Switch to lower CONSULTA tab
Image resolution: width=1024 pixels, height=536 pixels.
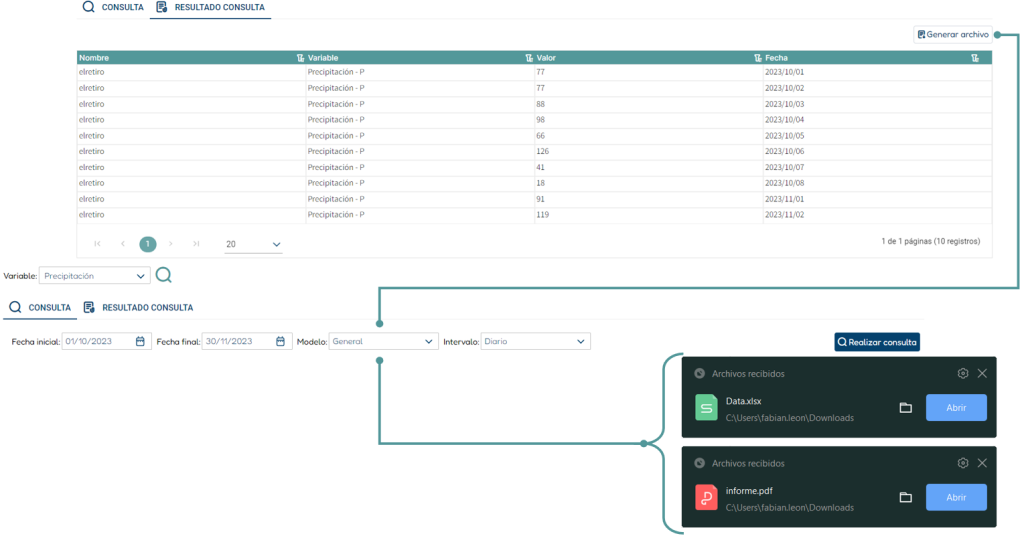point(40,307)
